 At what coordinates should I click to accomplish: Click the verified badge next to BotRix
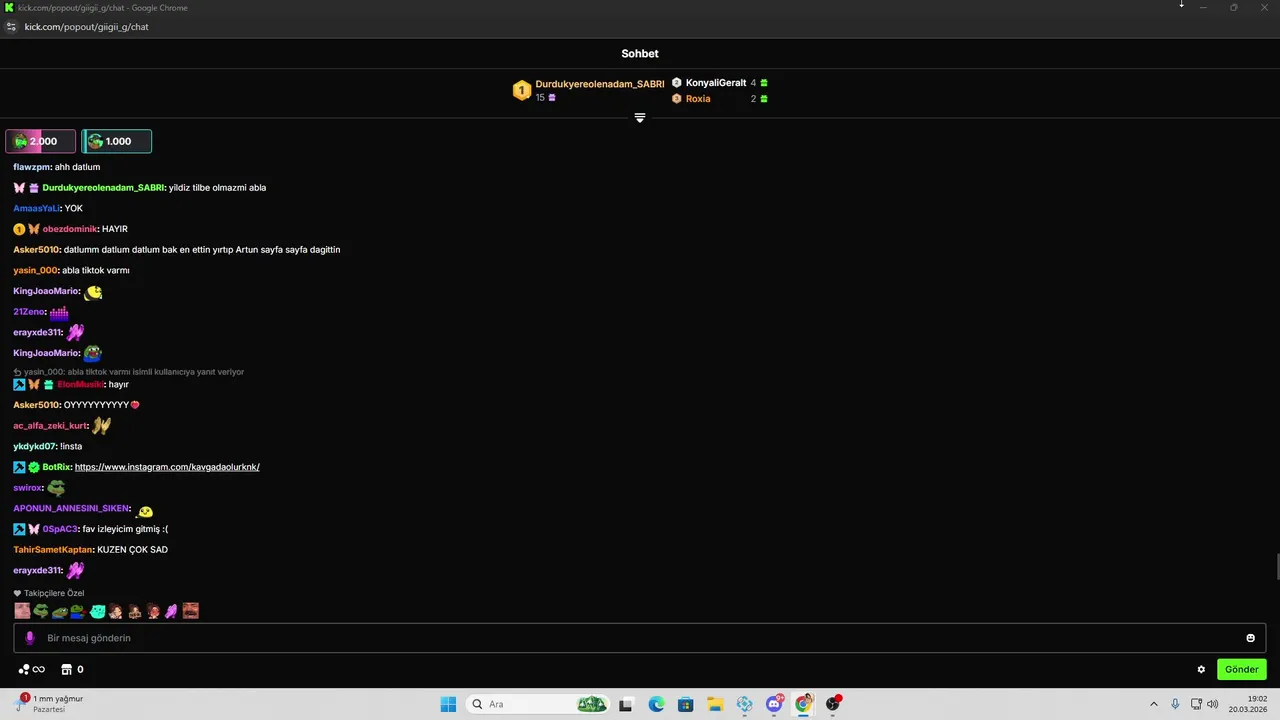pyautogui.click(x=34, y=467)
